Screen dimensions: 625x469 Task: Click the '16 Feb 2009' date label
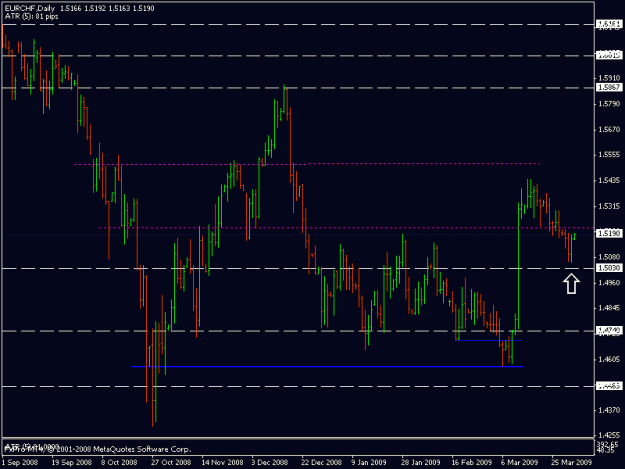pos(472,462)
